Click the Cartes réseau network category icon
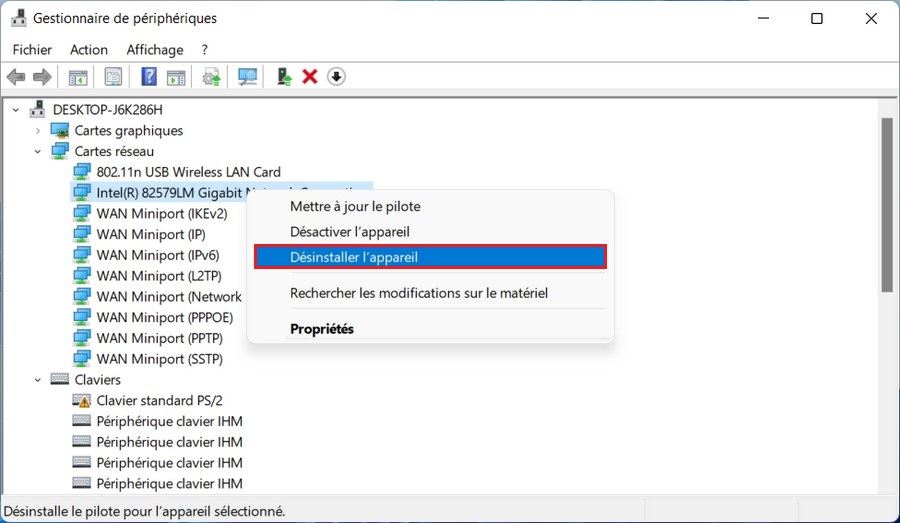Viewport: 900px width, 523px height. [x=60, y=151]
